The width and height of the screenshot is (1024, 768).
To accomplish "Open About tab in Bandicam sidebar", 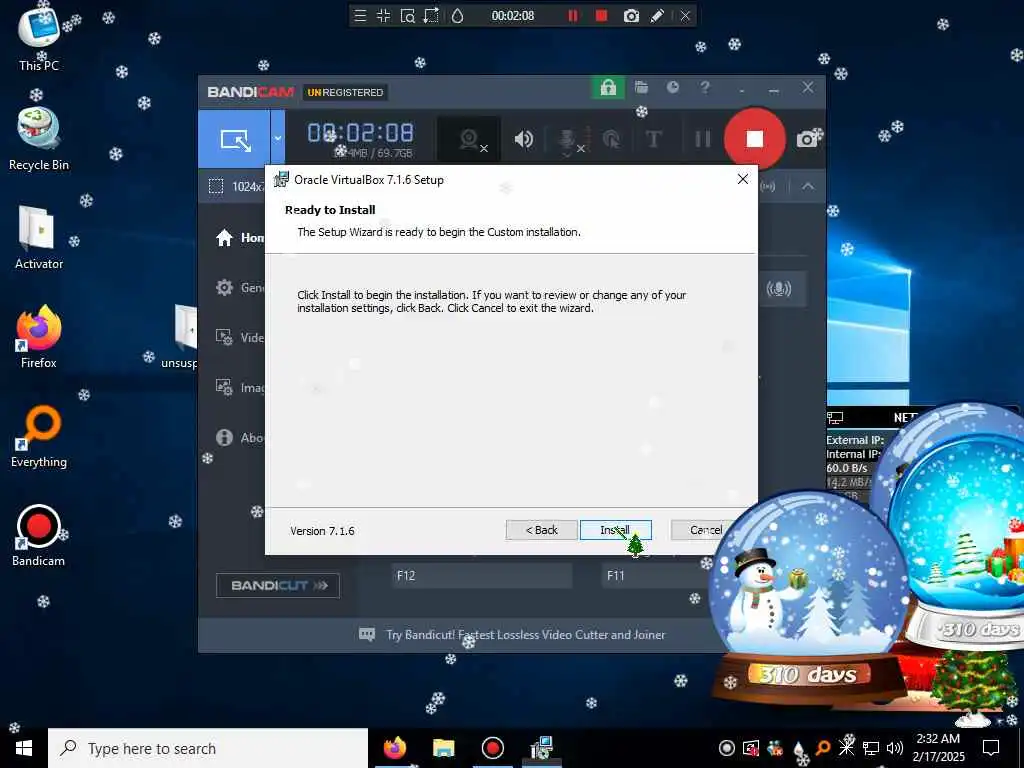I will click(239, 438).
